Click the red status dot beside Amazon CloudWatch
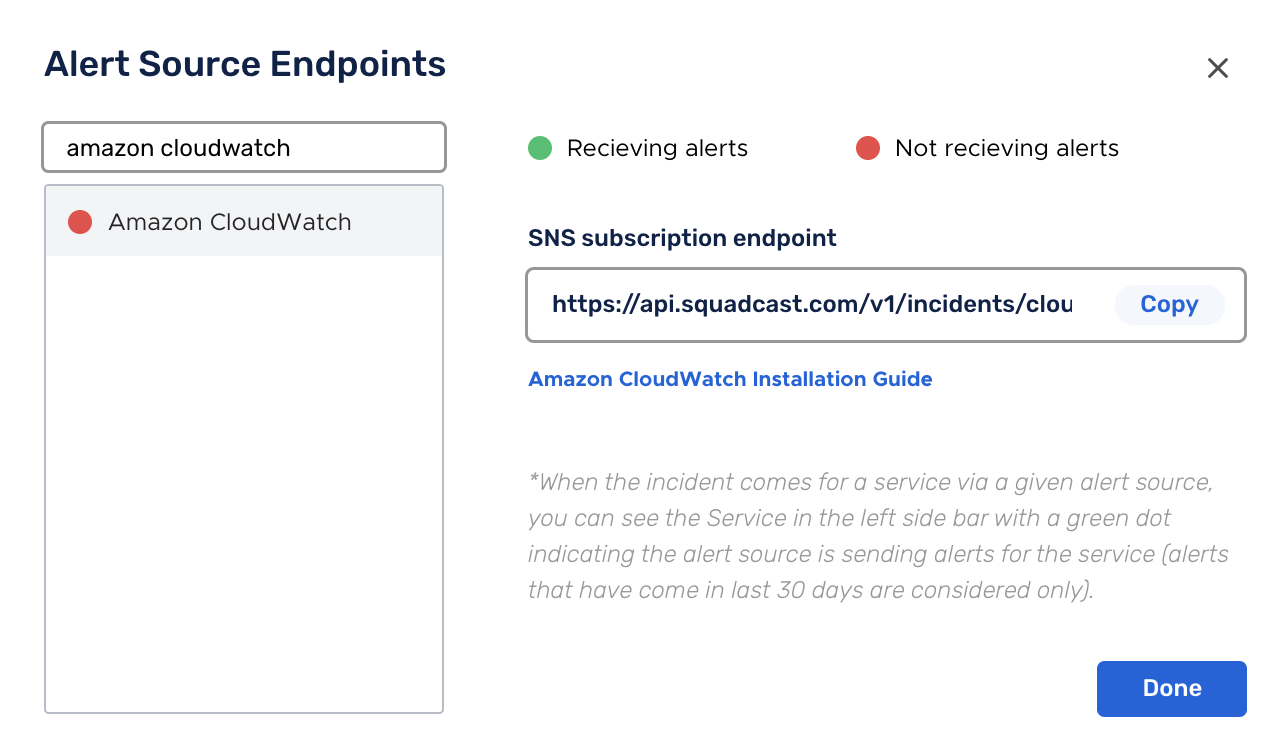This screenshot has height=756, width=1280. pos(80,222)
